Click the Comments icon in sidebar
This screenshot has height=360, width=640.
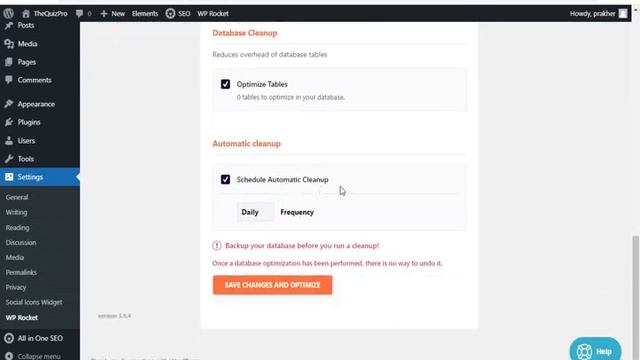point(9,80)
